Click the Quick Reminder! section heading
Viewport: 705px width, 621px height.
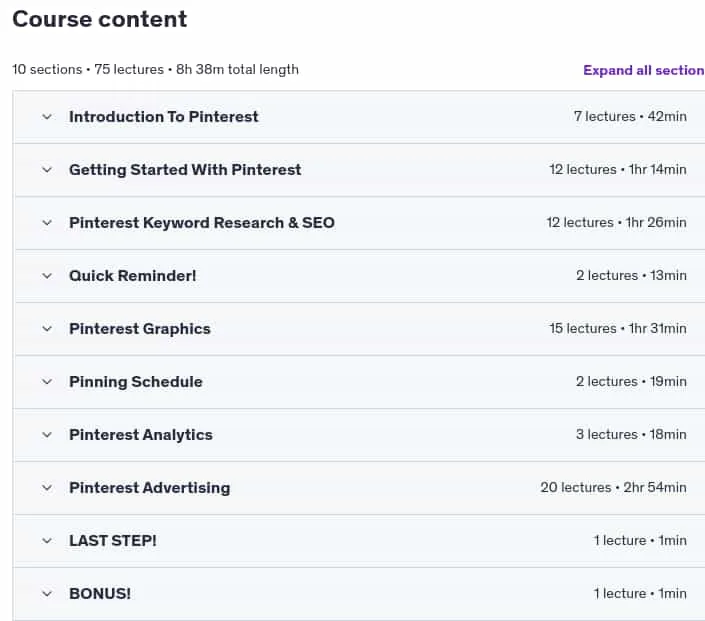tap(133, 276)
